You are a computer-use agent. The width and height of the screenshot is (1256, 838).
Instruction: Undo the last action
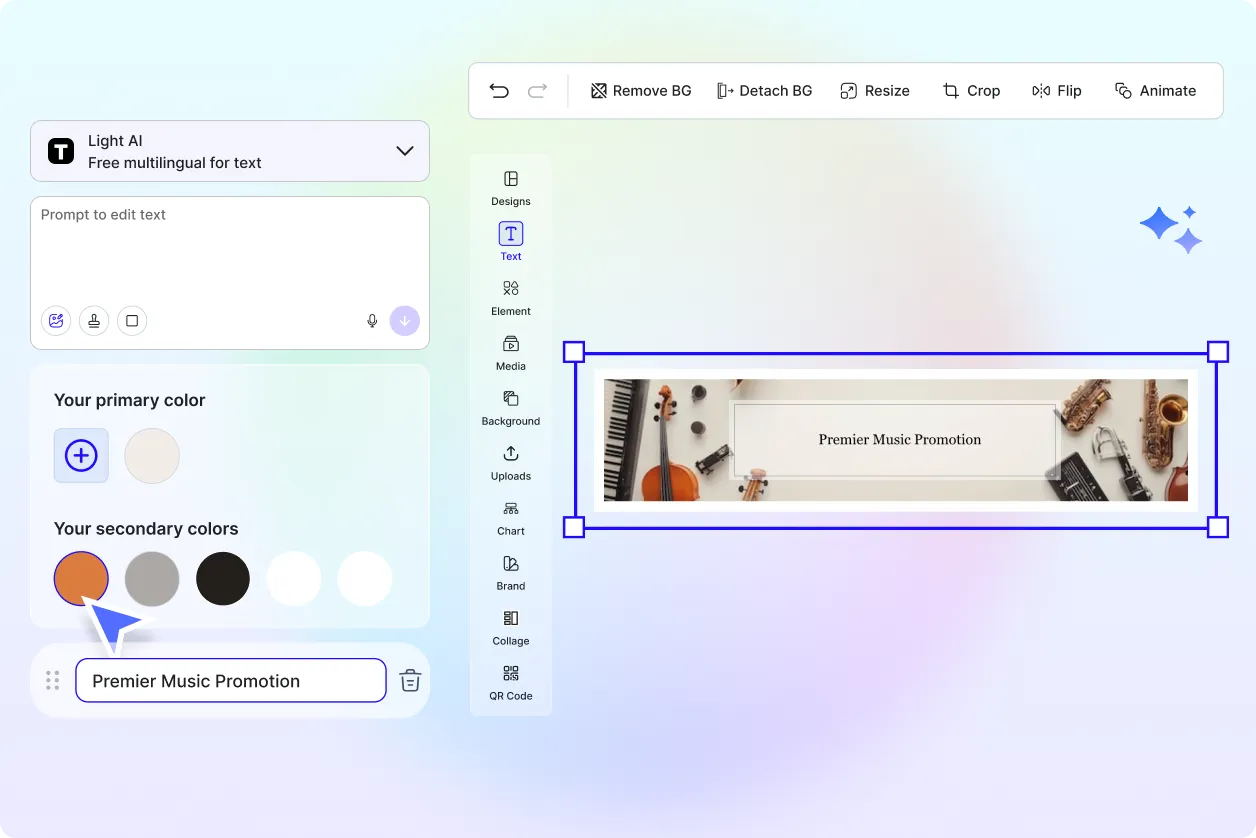point(499,91)
